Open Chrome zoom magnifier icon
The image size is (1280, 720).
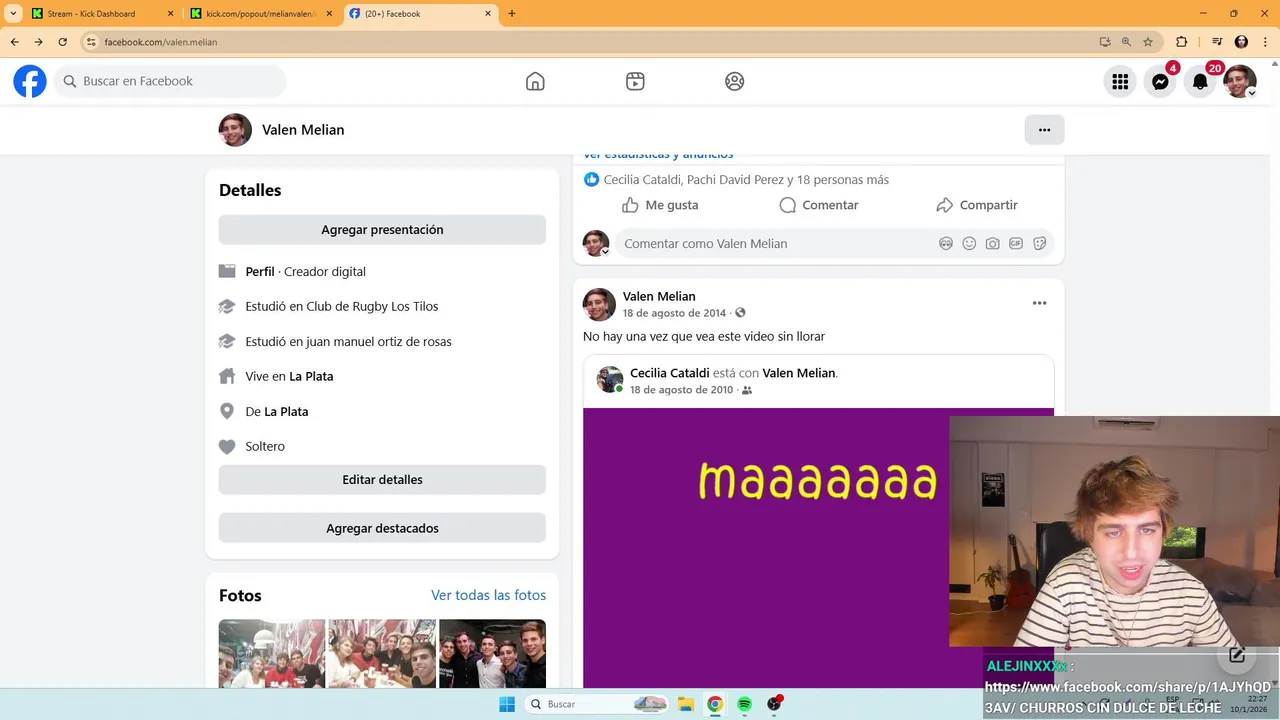pos(1126,42)
